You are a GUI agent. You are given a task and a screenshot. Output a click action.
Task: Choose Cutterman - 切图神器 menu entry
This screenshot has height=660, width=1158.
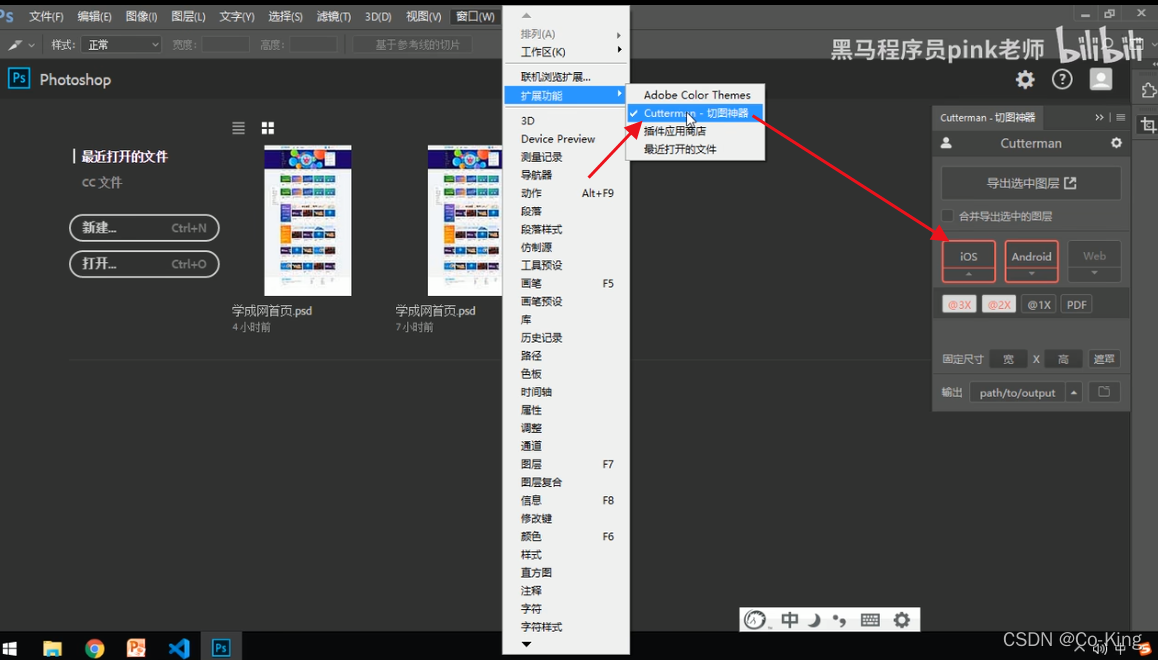coord(695,113)
